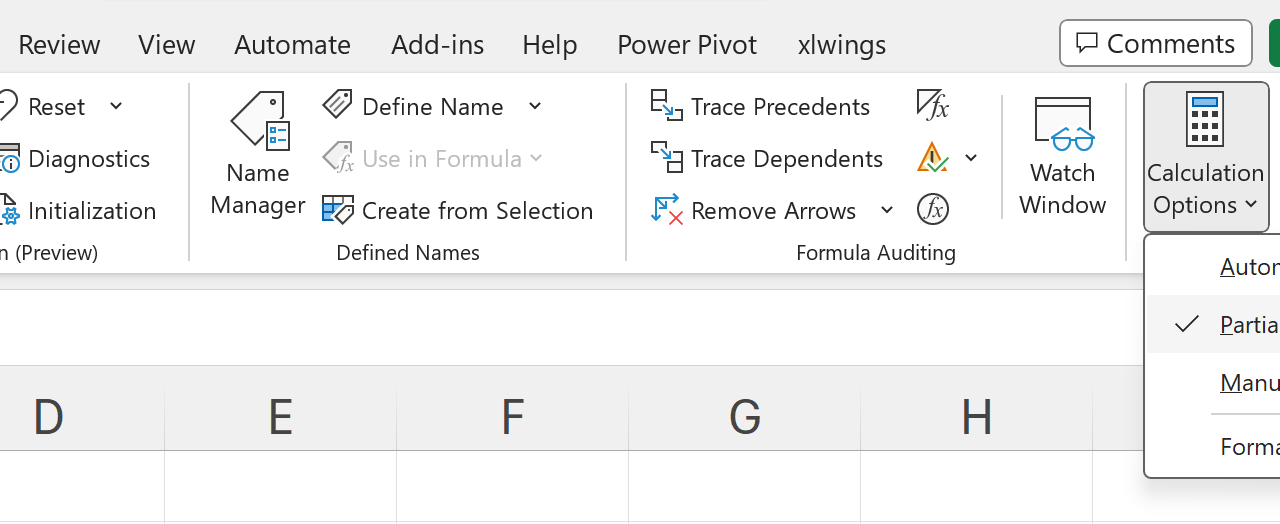The image size is (1280, 524).
Task: Click the Create from Selection icon
Action: click(338, 210)
